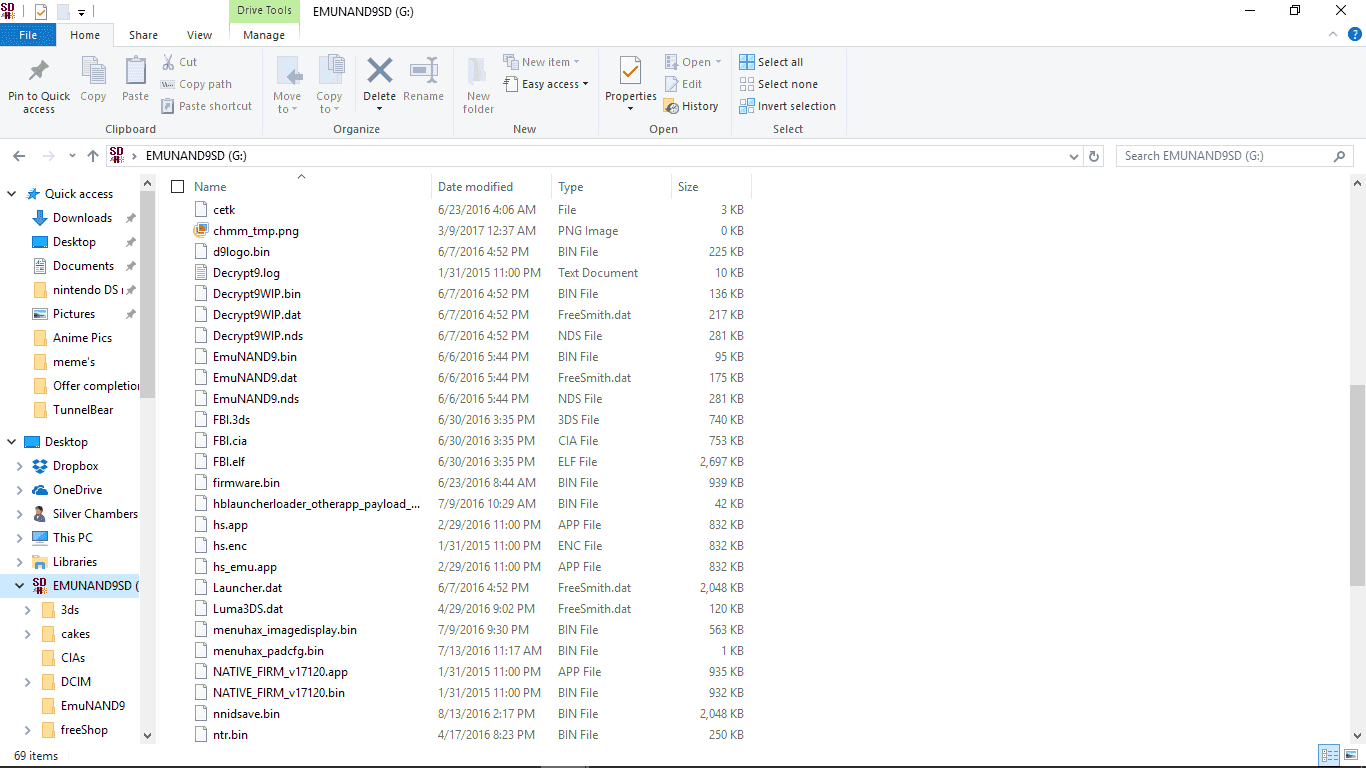The width and height of the screenshot is (1366, 768).
Task: Switch to Large icons view button
Action: 1350,756
